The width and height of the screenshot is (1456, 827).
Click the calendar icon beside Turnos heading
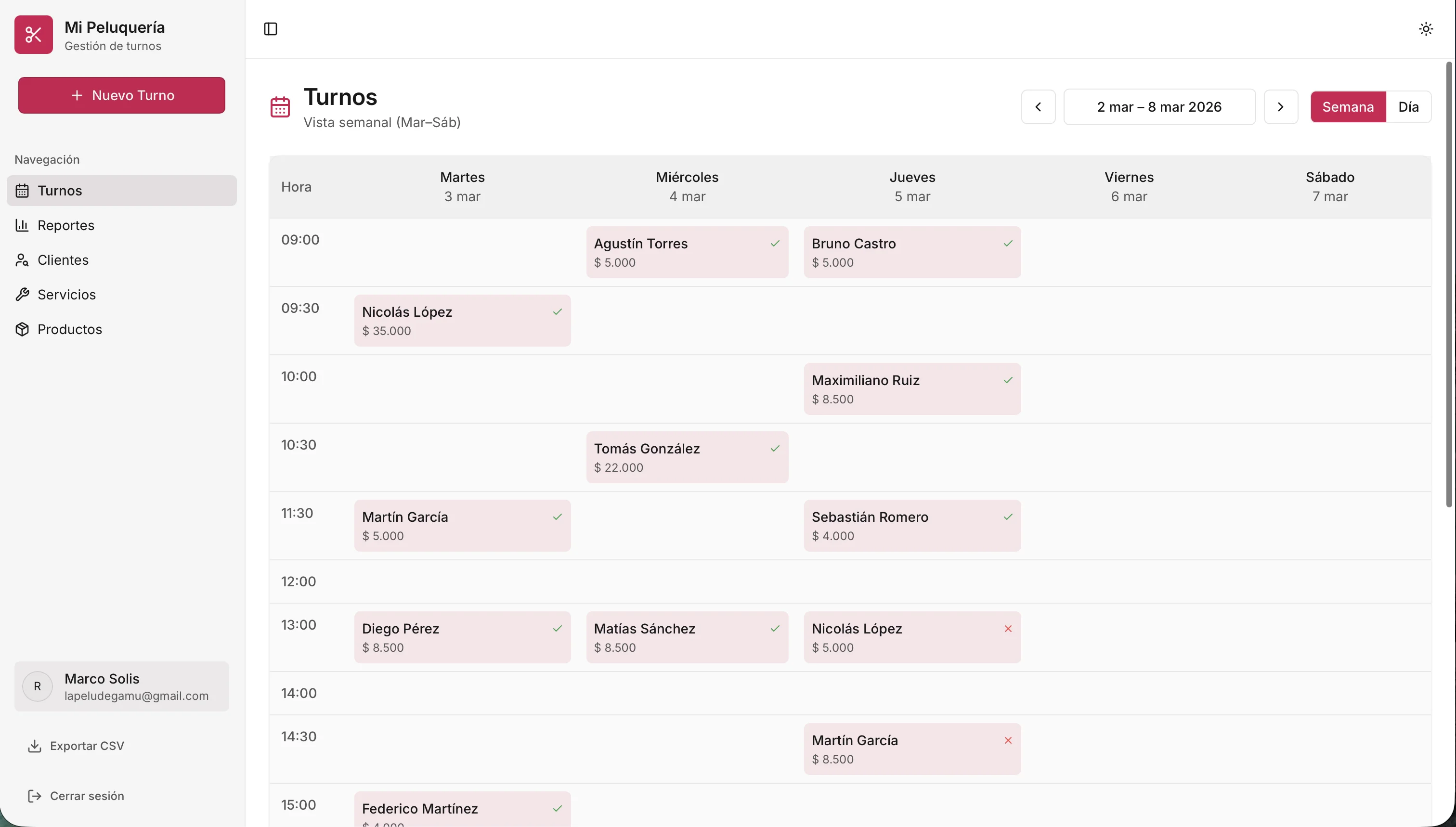(280, 107)
